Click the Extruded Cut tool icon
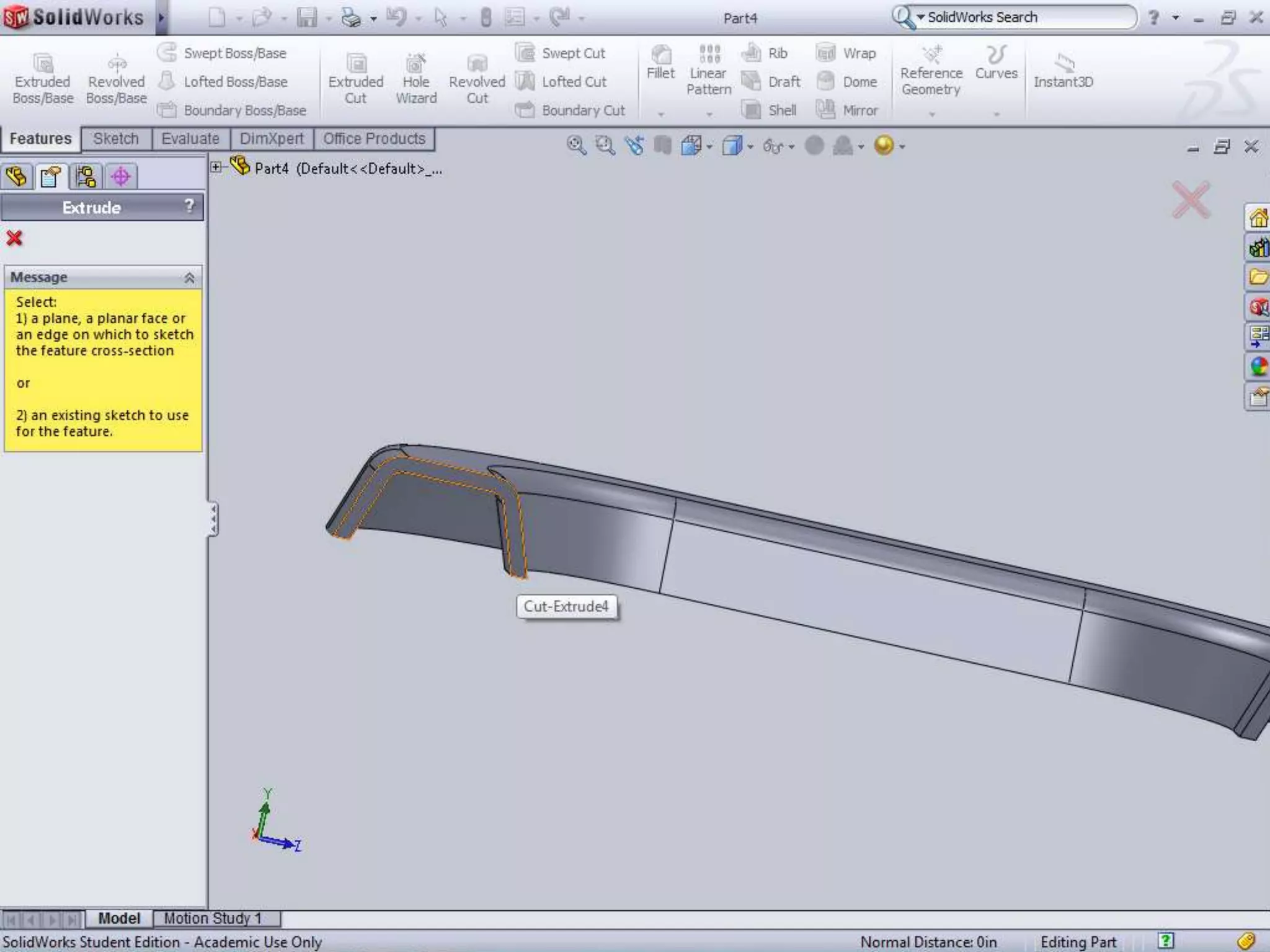 [355, 64]
